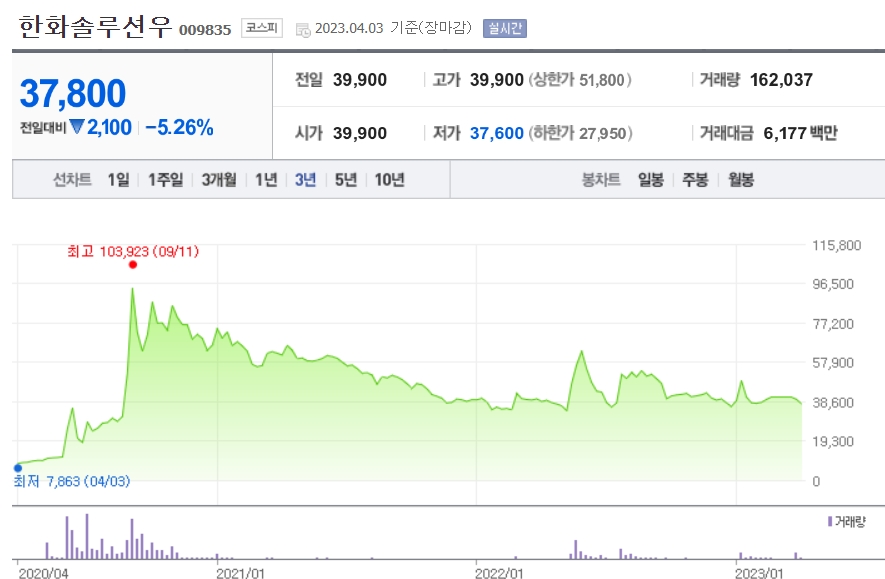The width and height of the screenshot is (885, 579).
Task: Click the 봉차트 section label
Action: (x=601, y=179)
